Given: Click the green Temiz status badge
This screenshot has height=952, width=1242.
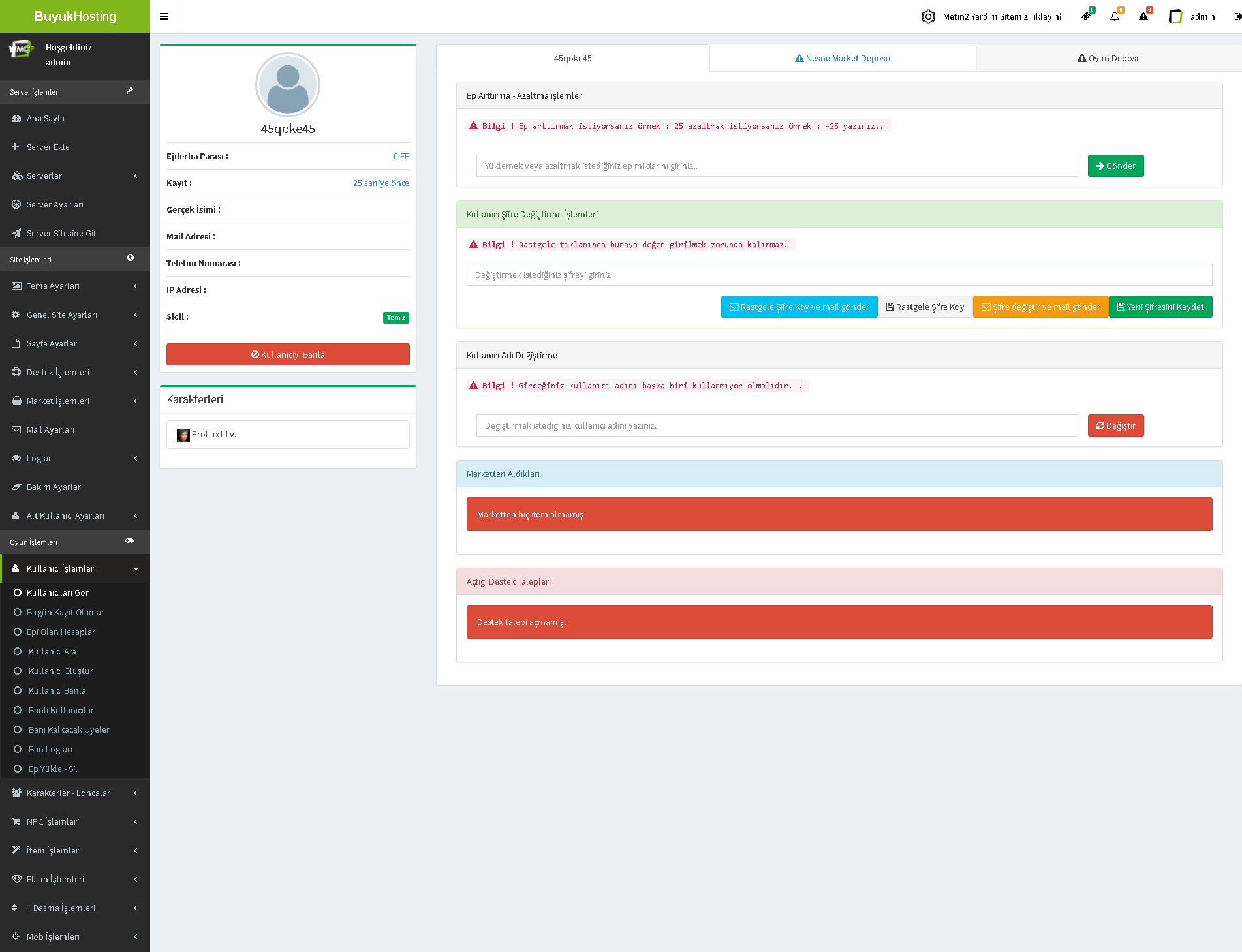Looking at the screenshot, I should click(396, 318).
